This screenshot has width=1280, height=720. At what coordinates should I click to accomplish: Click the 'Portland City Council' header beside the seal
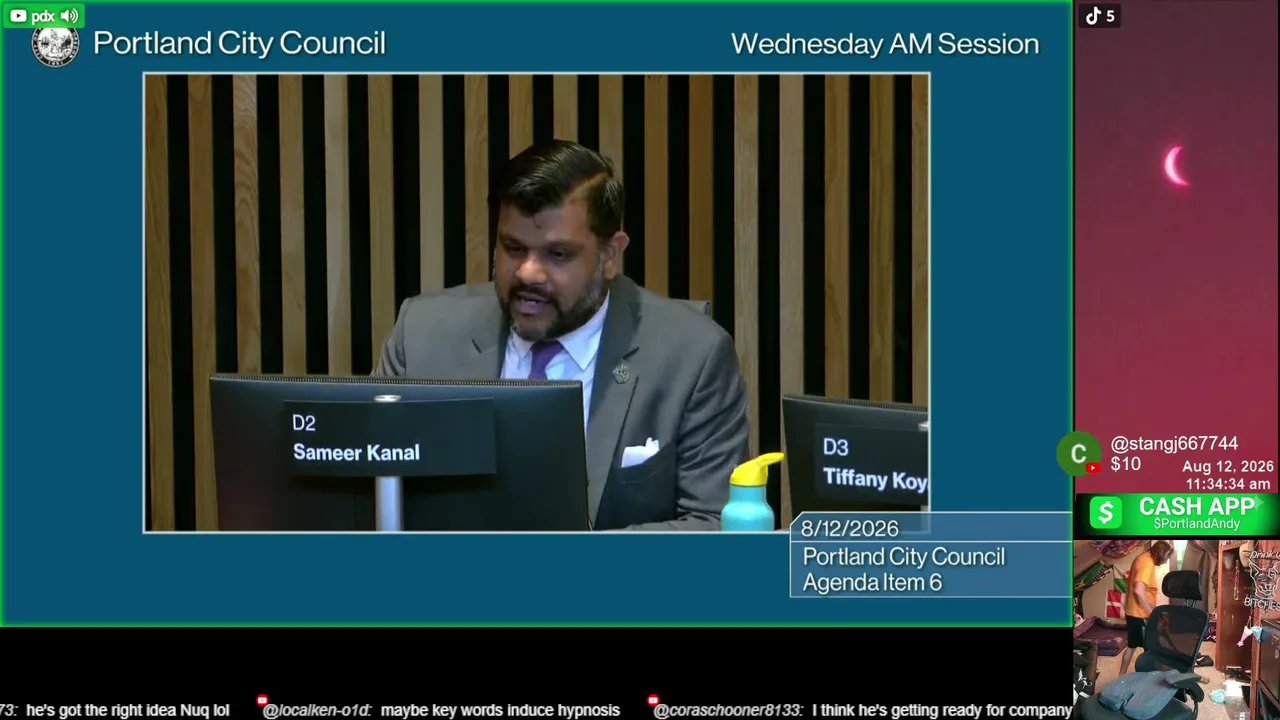239,43
